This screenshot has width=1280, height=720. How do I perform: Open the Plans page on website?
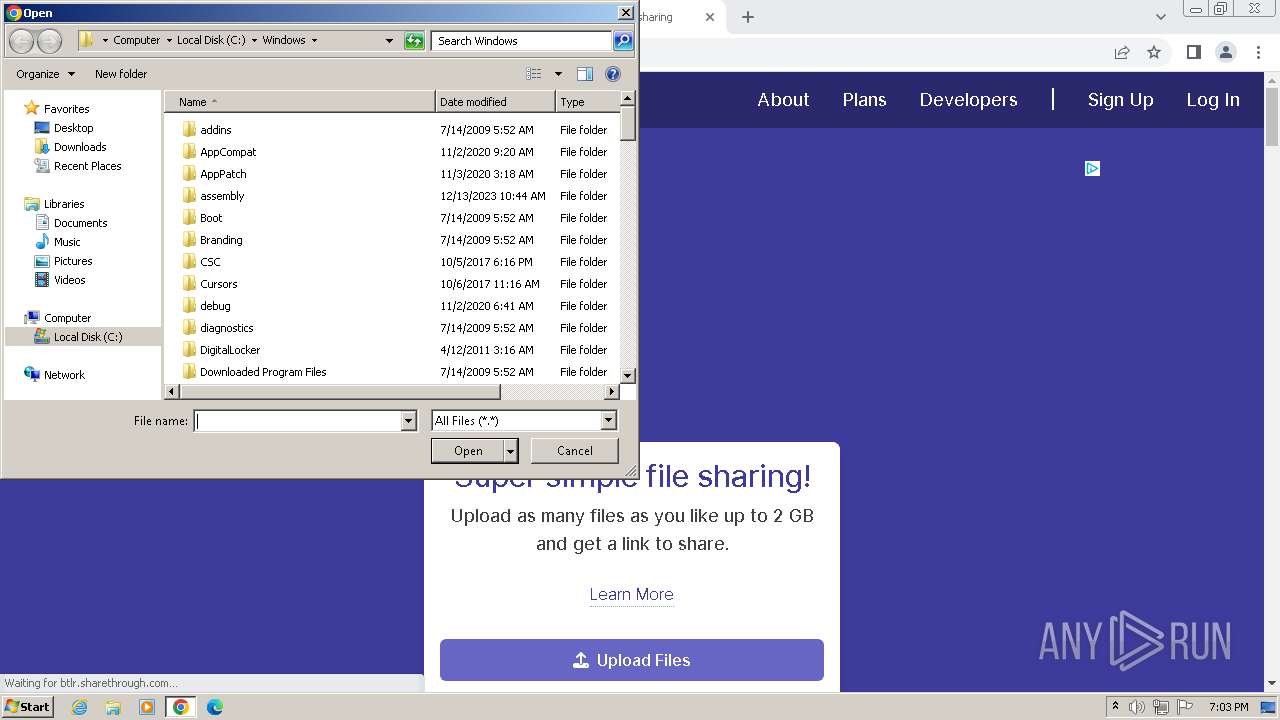[x=864, y=100]
